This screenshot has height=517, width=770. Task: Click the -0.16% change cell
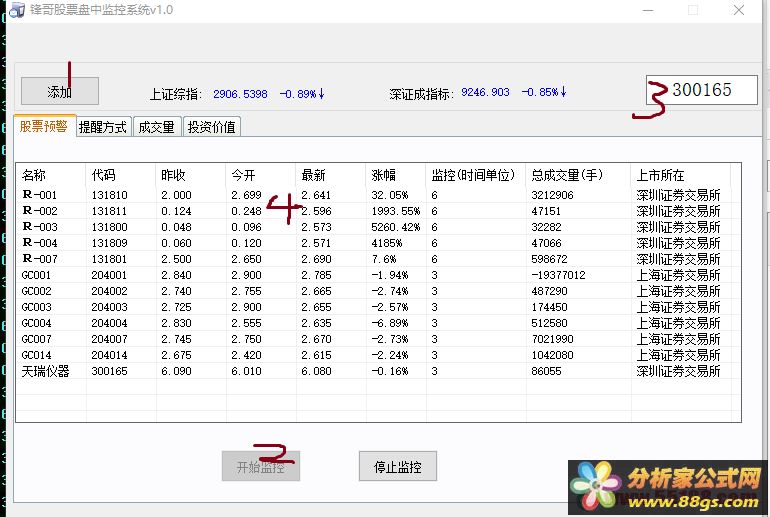390,371
